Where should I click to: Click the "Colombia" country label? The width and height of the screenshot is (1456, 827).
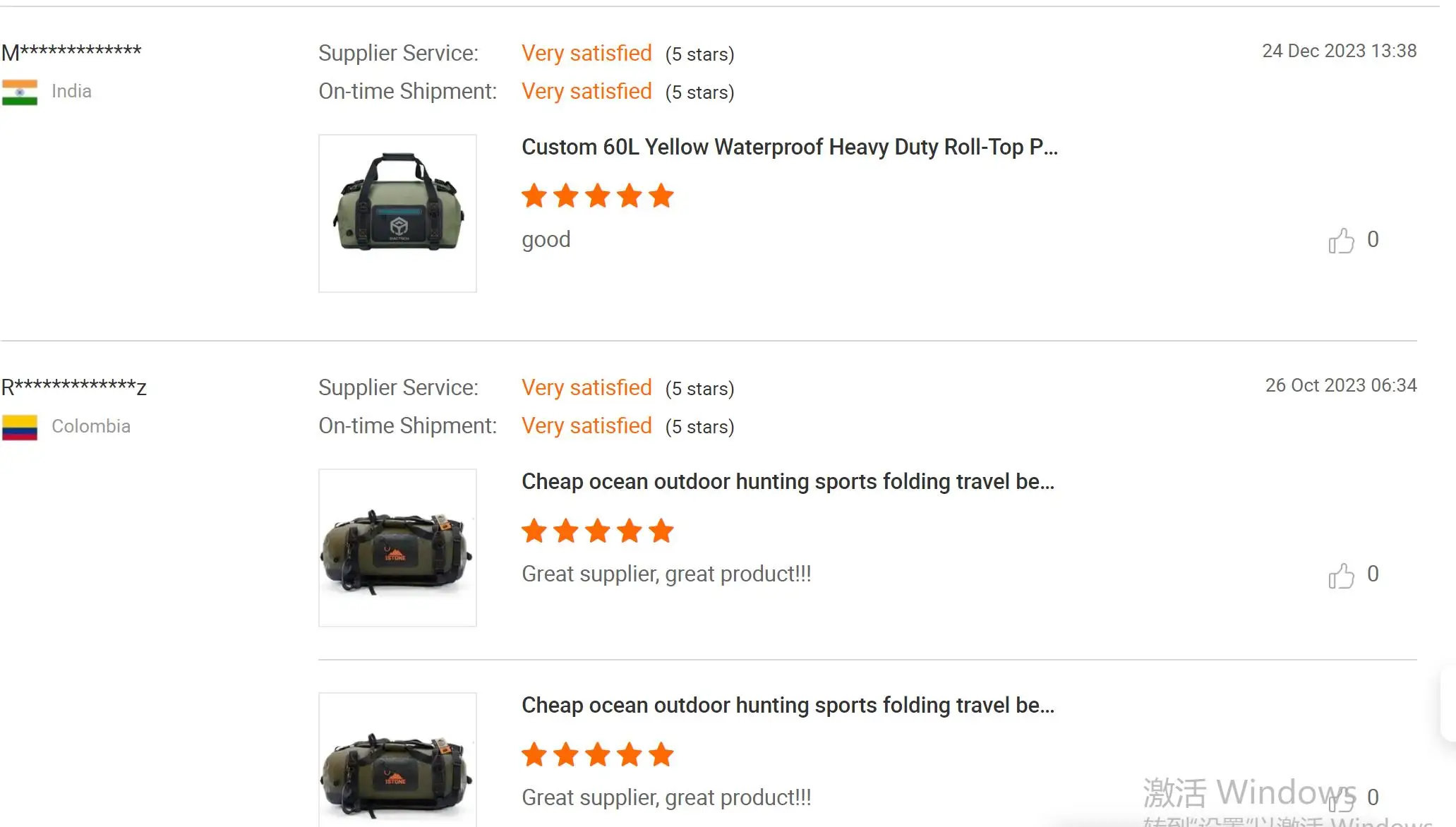91,426
